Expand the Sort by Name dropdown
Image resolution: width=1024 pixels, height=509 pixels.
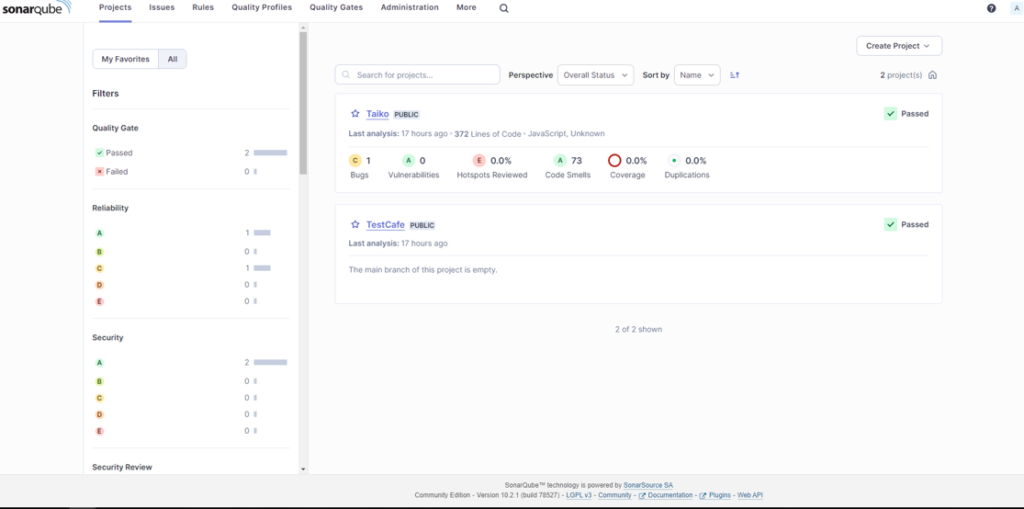[696, 75]
